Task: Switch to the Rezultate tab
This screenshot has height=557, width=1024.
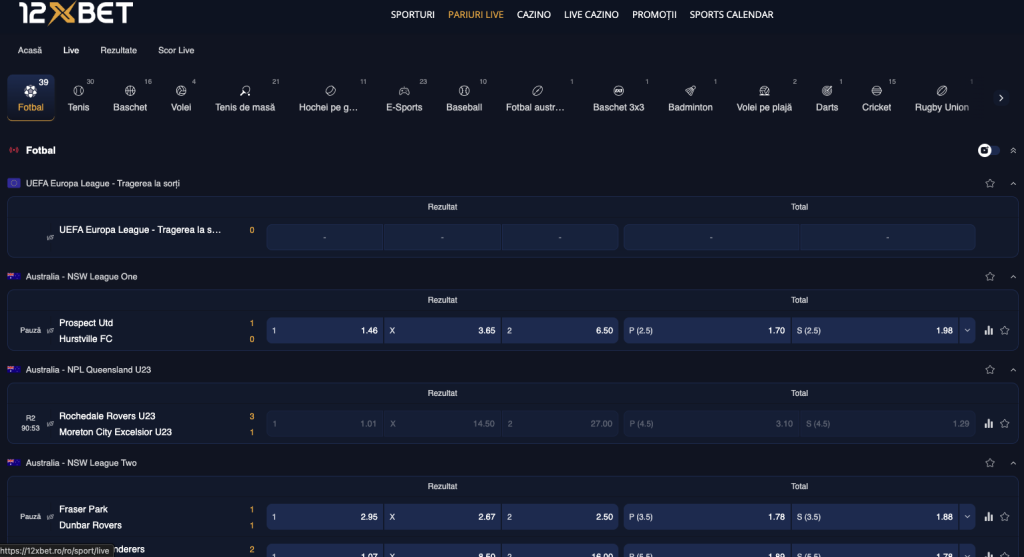Action: point(119,50)
